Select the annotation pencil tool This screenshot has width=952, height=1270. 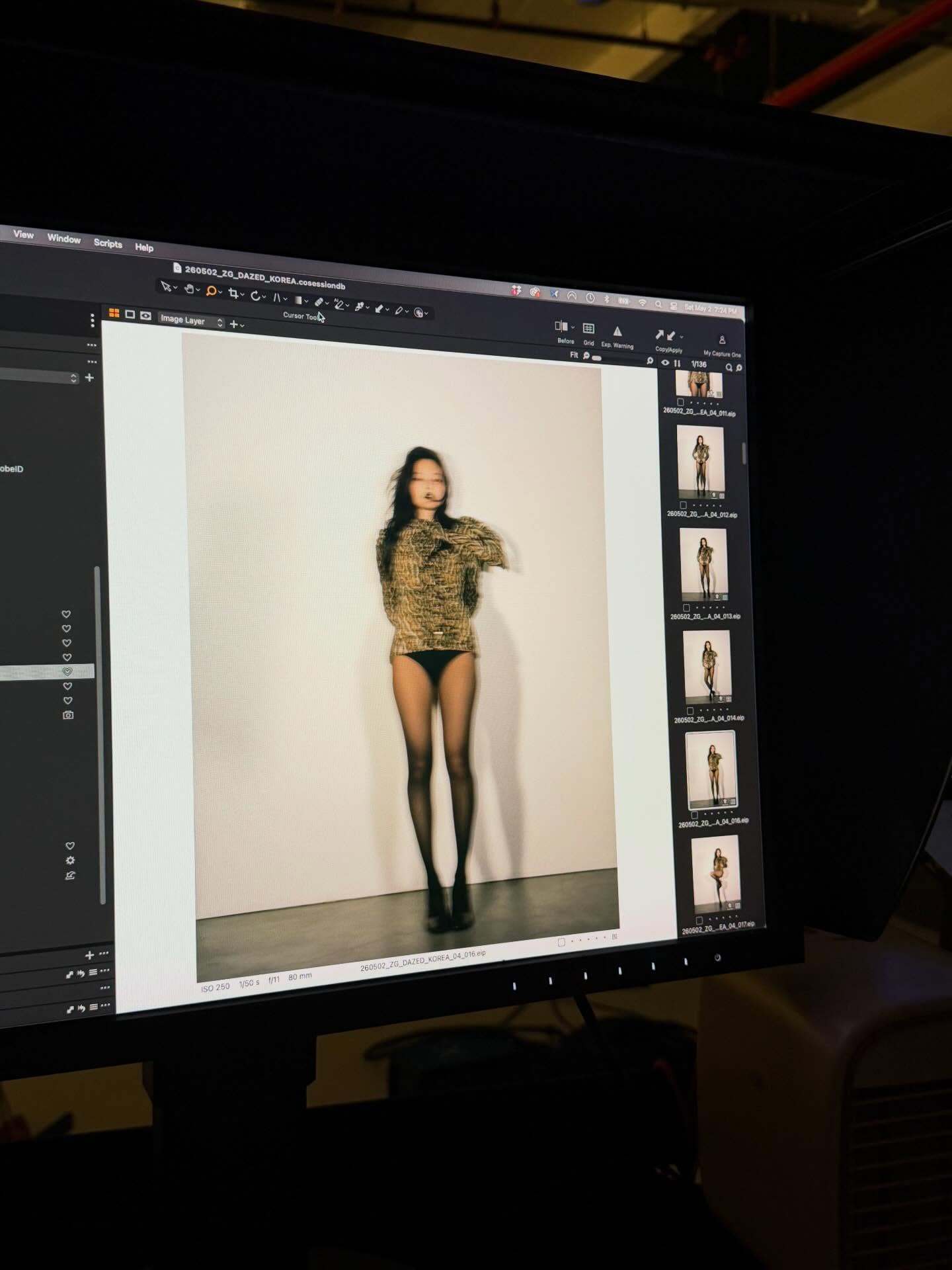tap(399, 310)
